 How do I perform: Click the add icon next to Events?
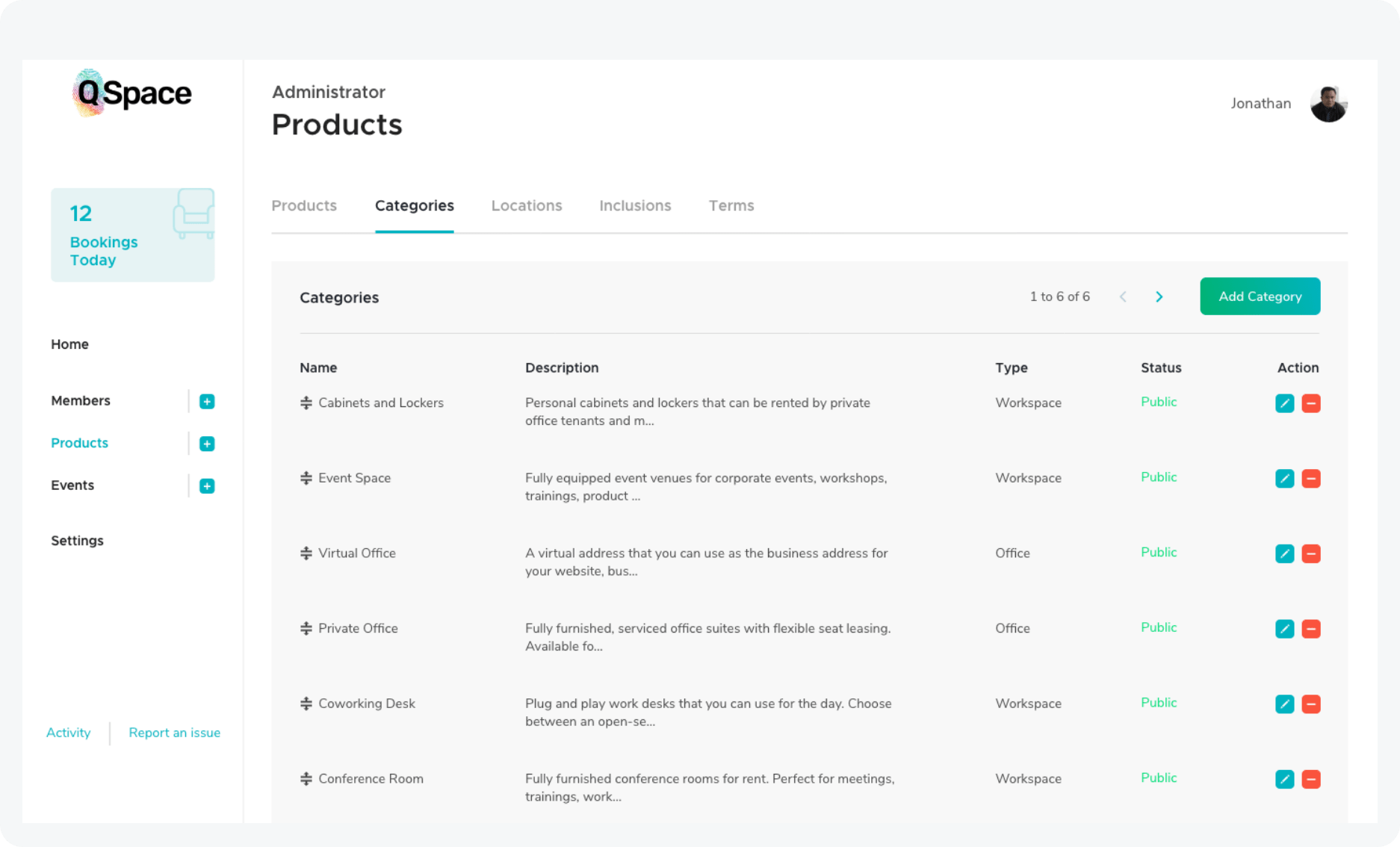206,485
